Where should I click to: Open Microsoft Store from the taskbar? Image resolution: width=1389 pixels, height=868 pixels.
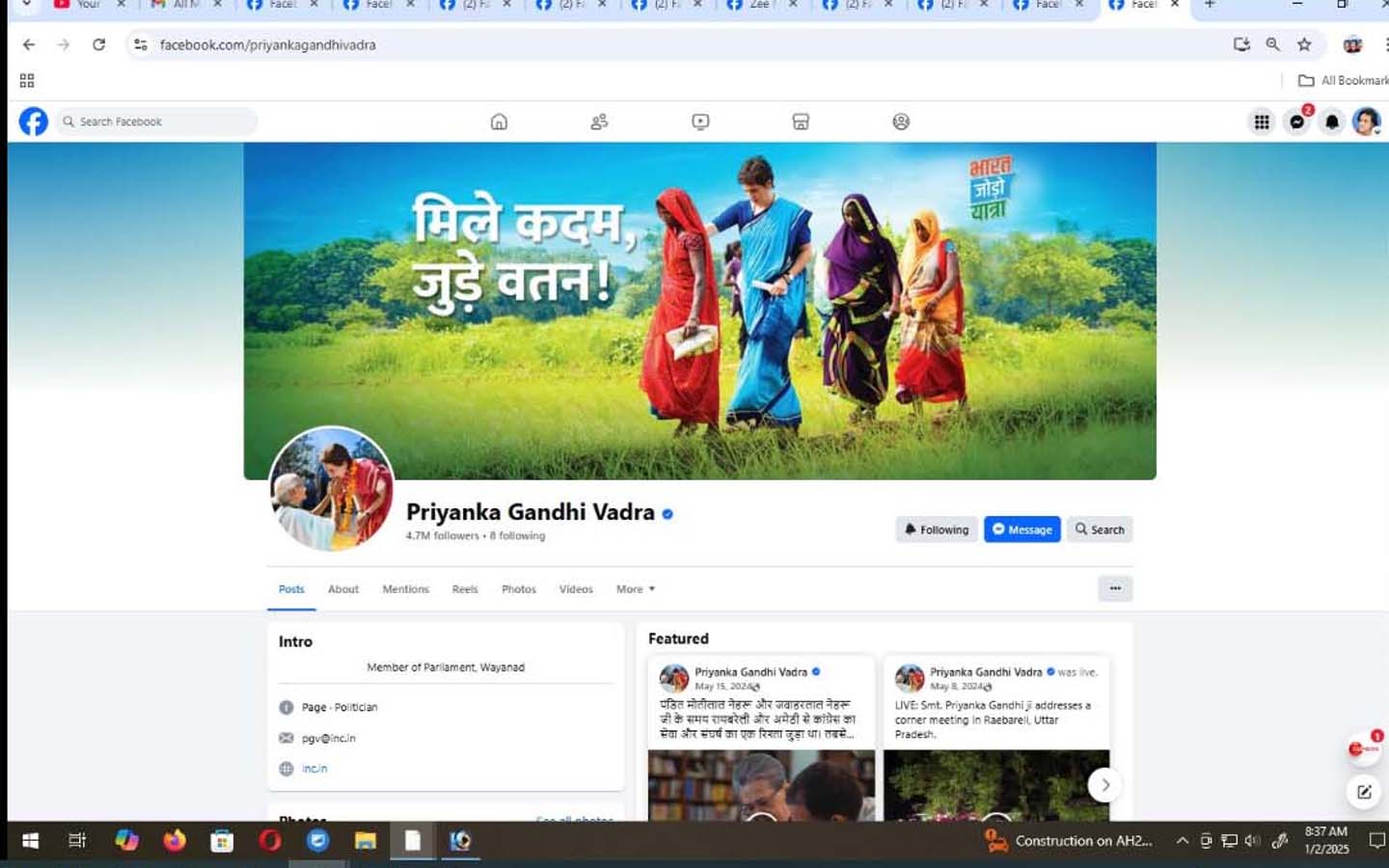[x=222, y=841]
